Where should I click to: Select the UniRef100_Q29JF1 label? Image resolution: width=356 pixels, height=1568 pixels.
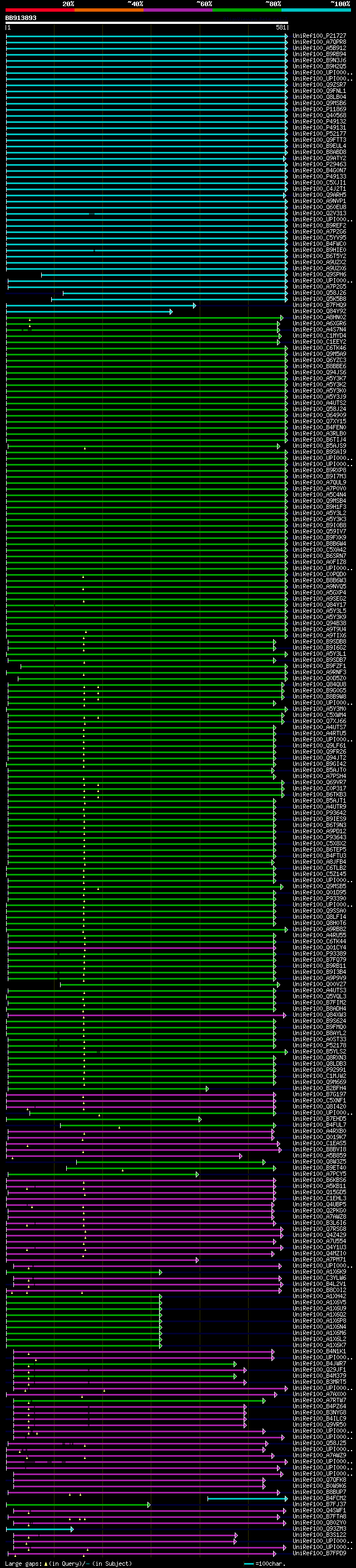coord(319,1371)
